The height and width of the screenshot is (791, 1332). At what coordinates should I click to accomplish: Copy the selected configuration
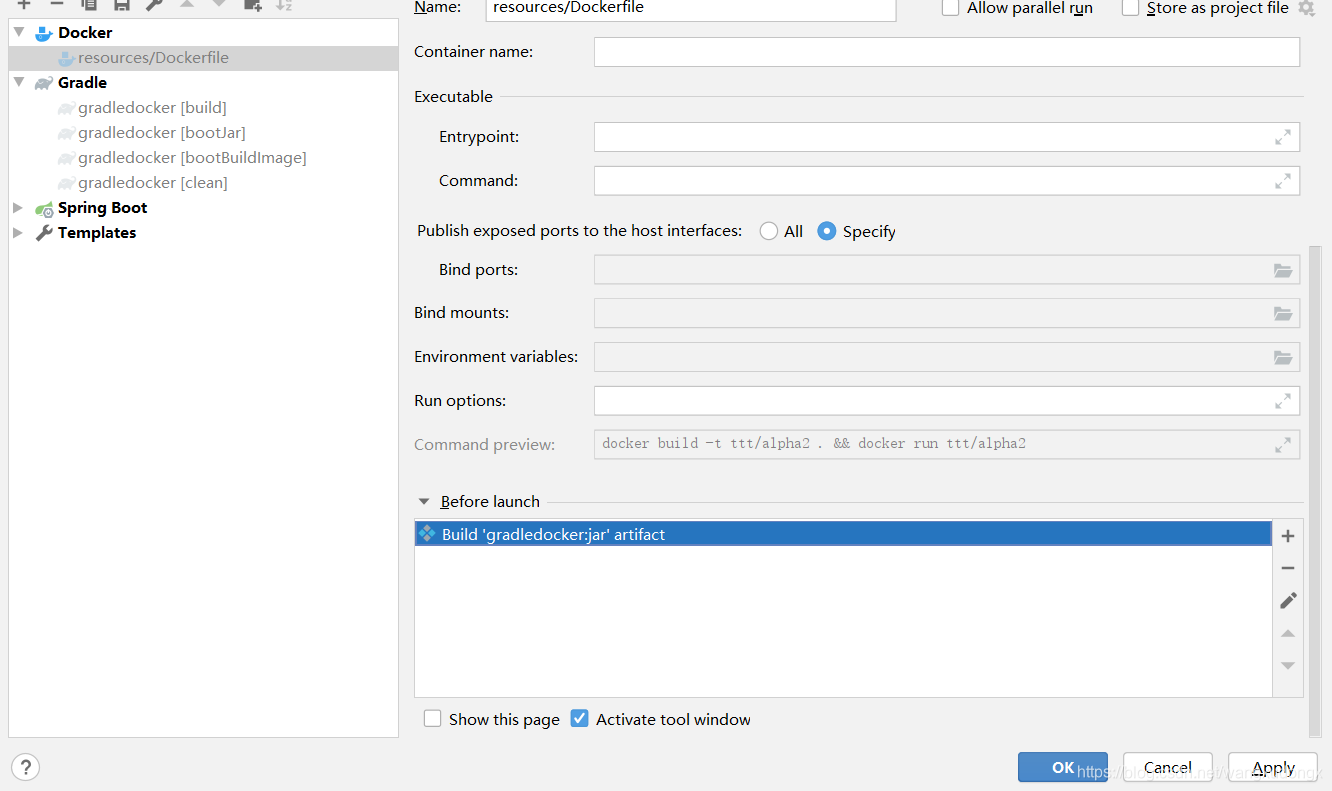89,5
